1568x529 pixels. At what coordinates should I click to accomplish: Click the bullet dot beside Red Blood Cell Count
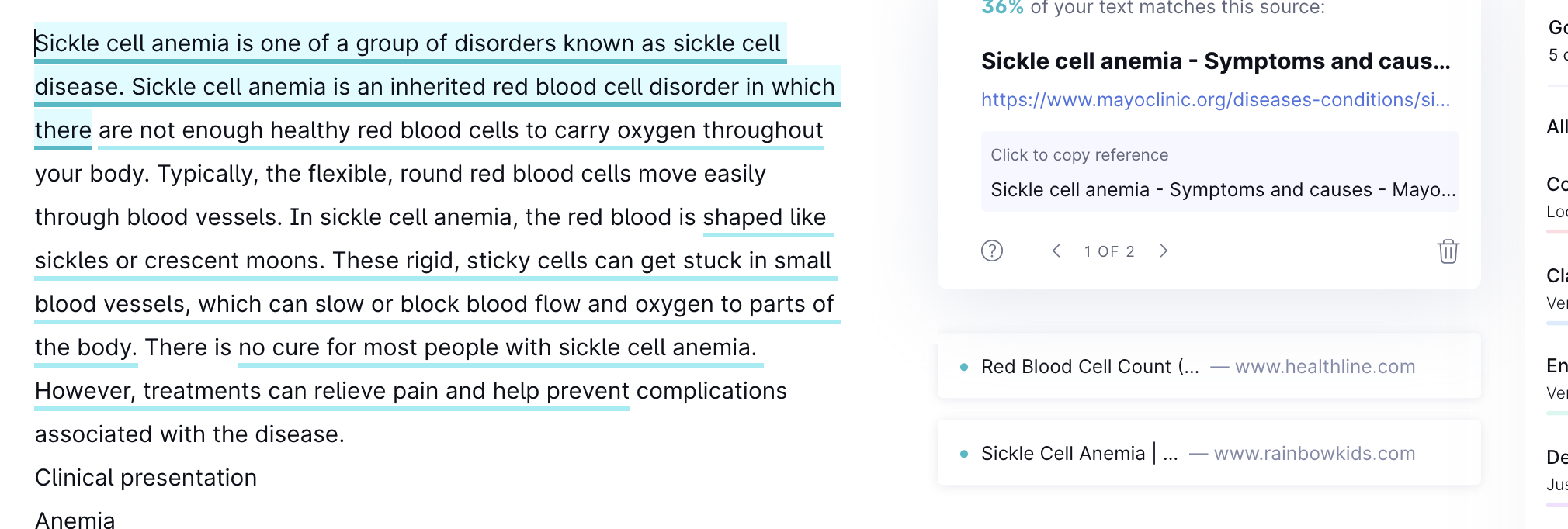click(964, 367)
